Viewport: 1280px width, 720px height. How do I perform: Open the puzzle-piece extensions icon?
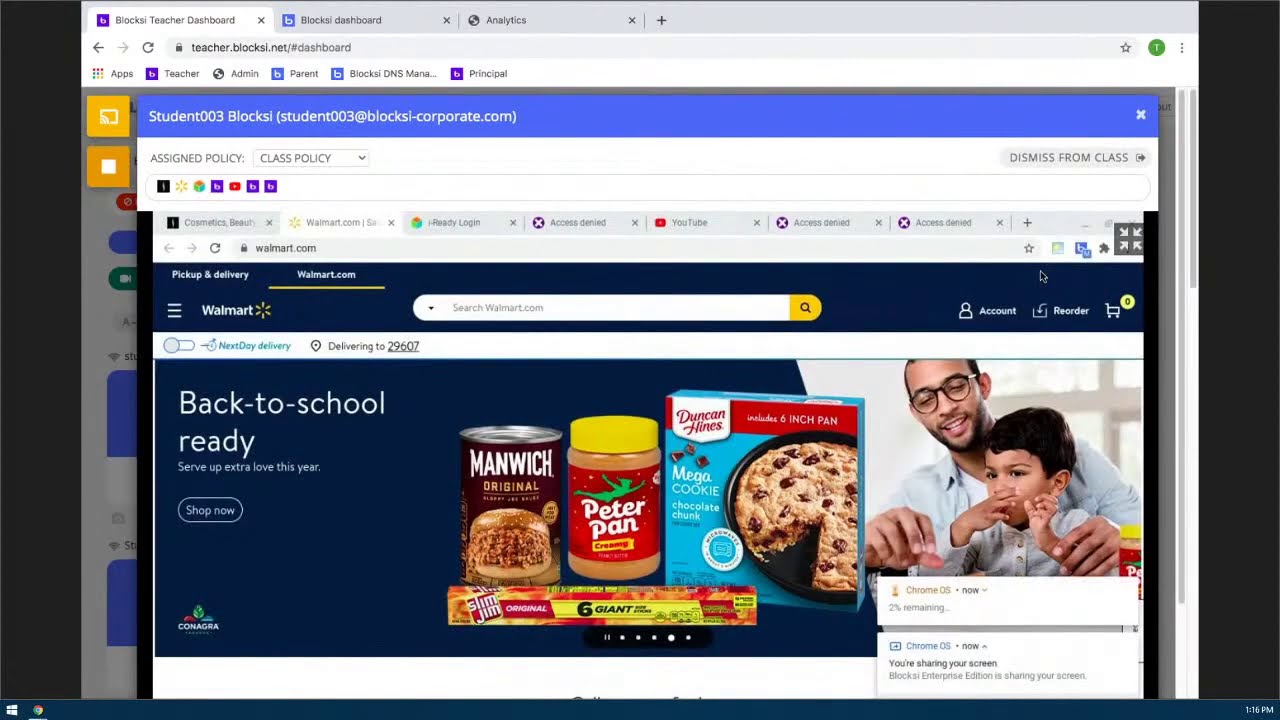point(1104,248)
